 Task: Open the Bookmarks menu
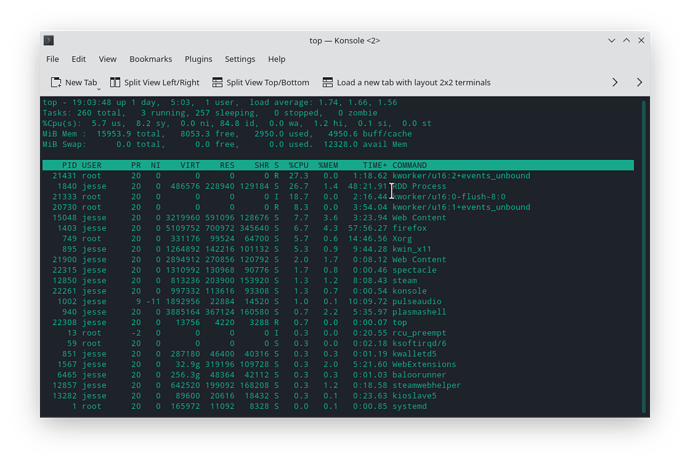coord(150,59)
